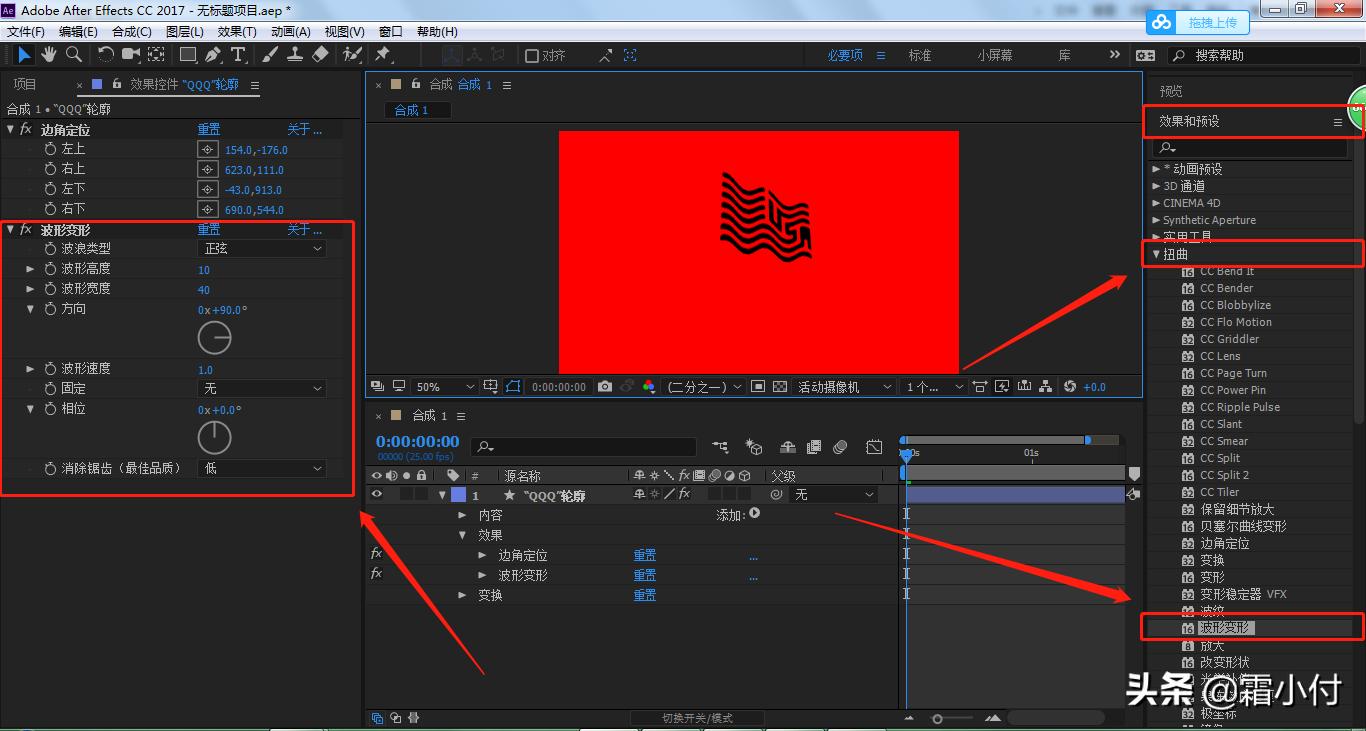Hide the "QQQ"轮廓 layer with eye icon
Screen dimensions: 1366x731
point(377,494)
